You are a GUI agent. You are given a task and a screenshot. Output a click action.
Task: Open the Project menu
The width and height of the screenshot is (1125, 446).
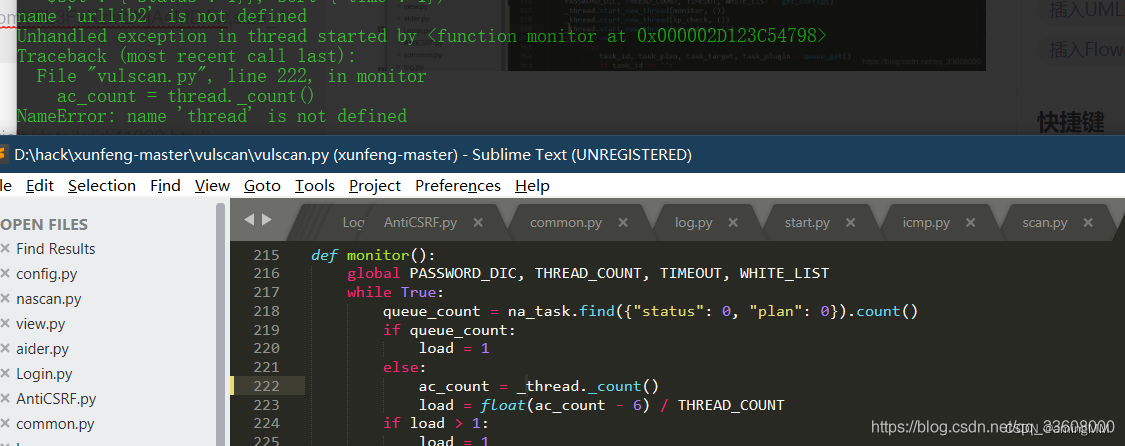[375, 186]
